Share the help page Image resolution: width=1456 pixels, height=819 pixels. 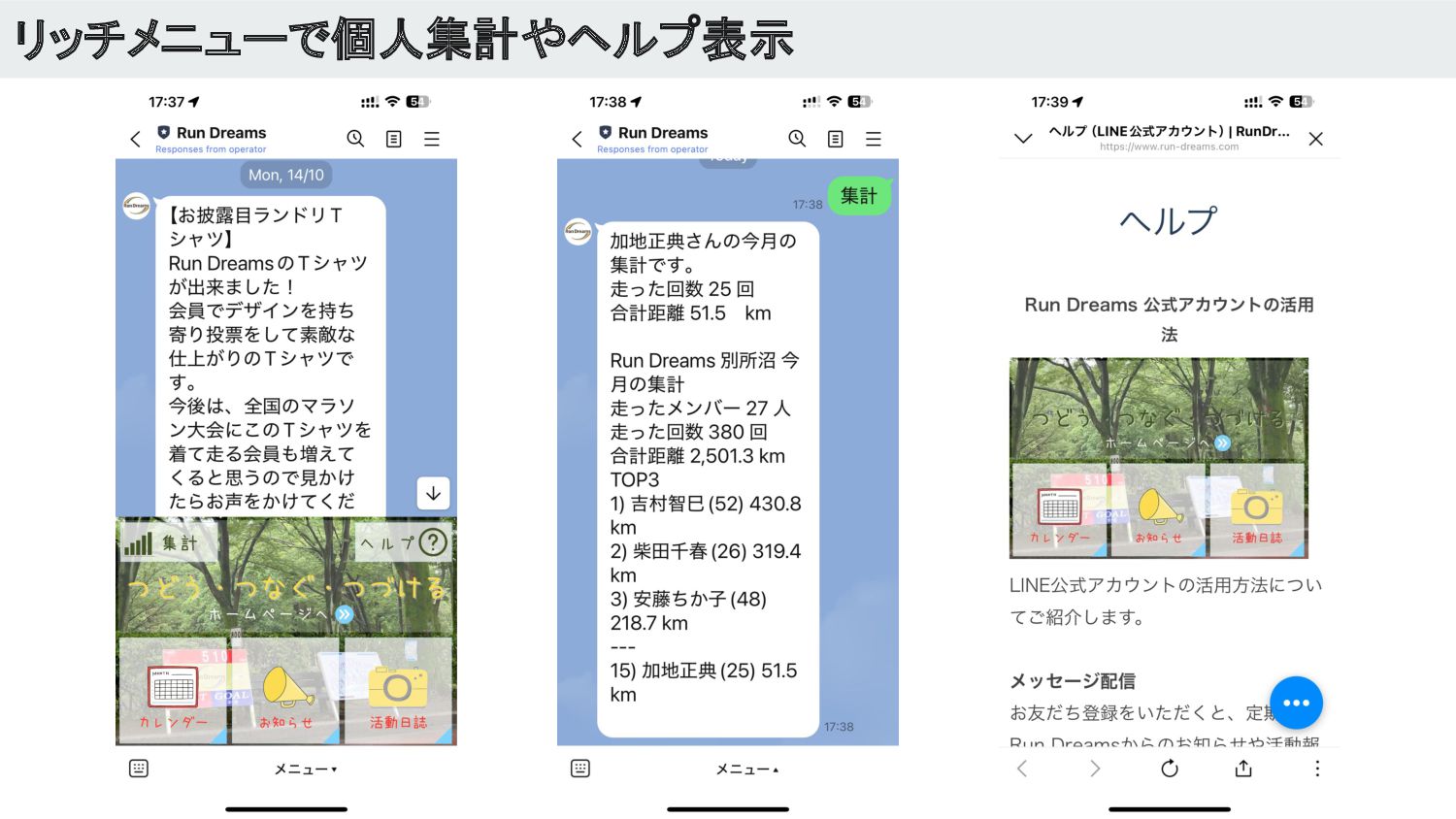pyautogui.click(x=1243, y=769)
